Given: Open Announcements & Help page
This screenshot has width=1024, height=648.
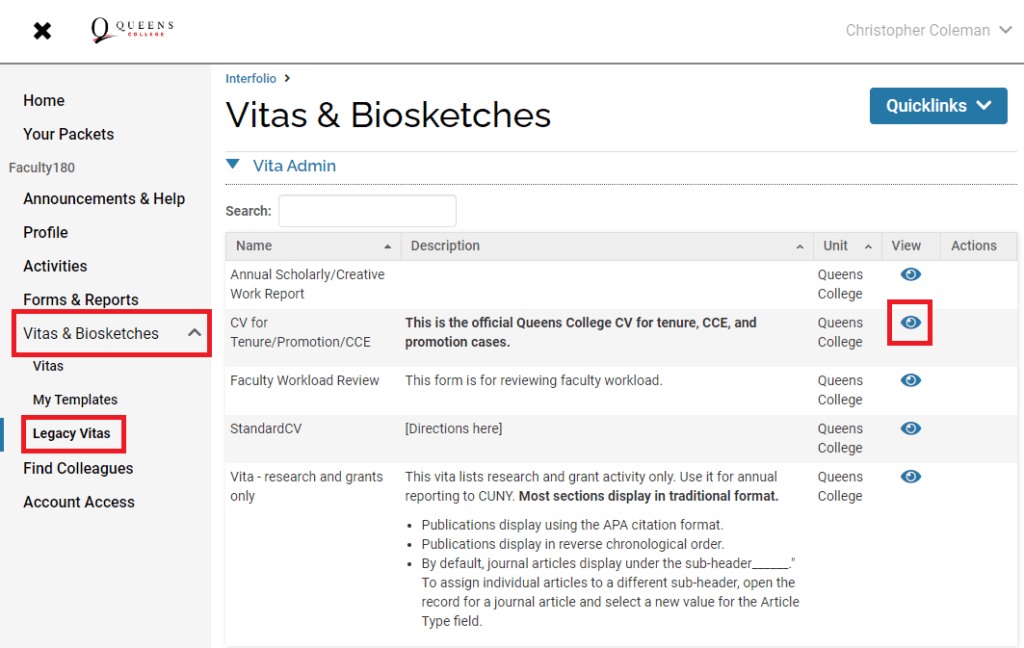Looking at the screenshot, I should [x=104, y=199].
